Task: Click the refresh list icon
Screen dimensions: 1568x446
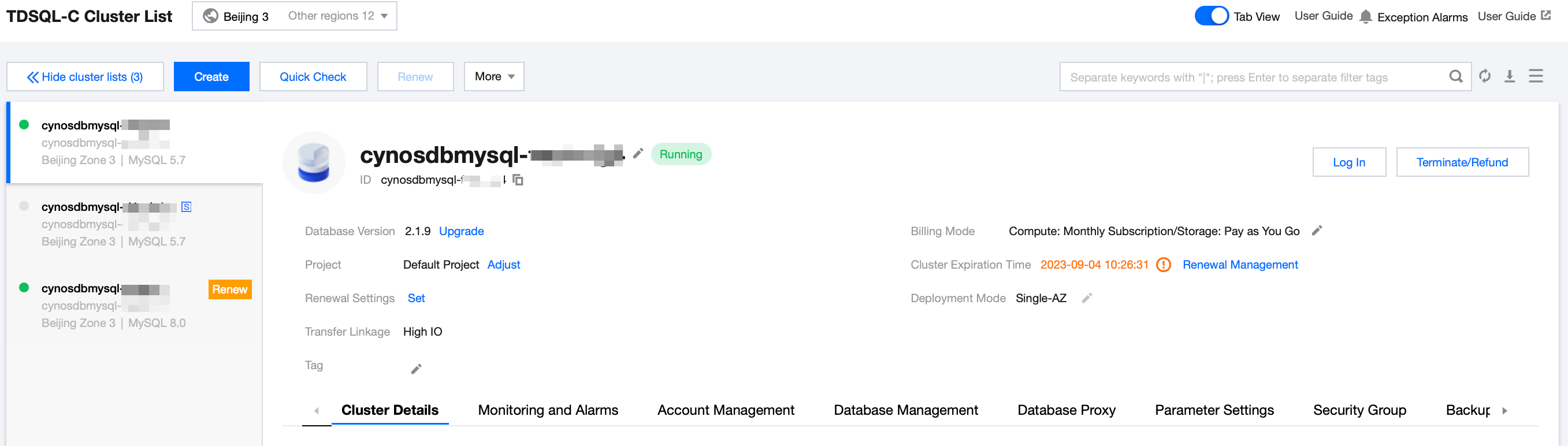Action: coord(1485,76)
